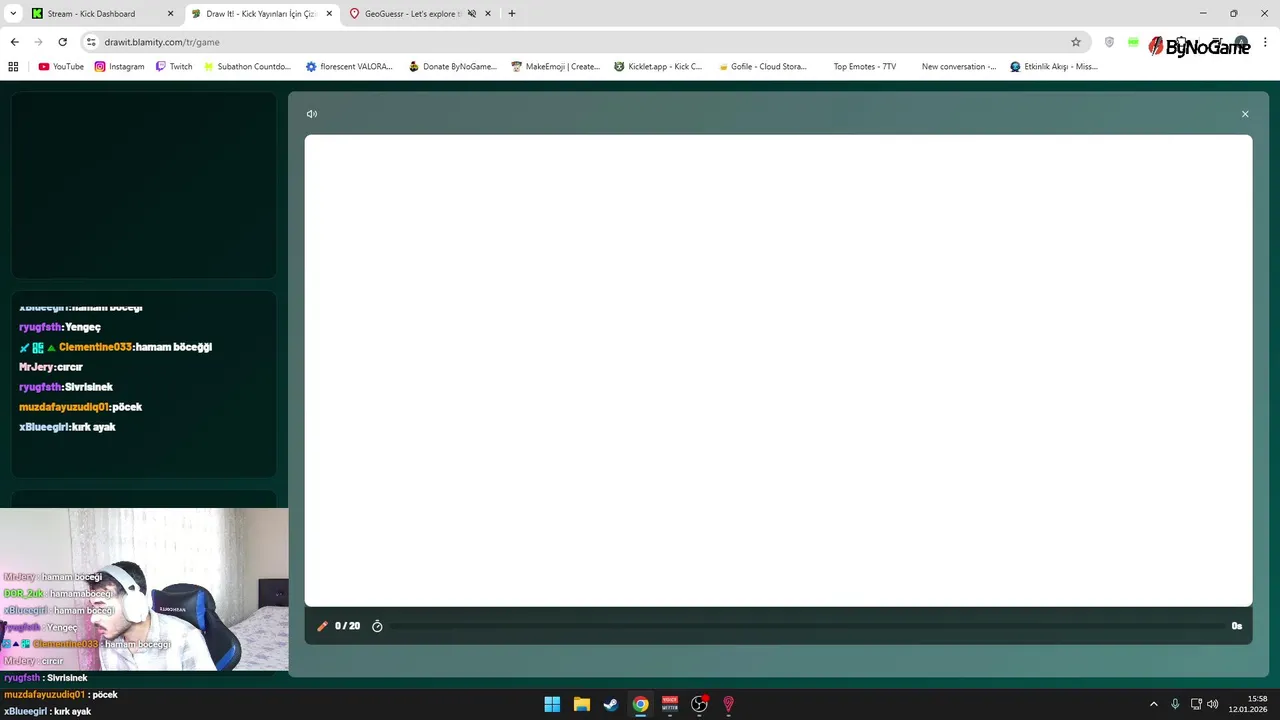Click the microphone tray icon

click(1175, 704)
